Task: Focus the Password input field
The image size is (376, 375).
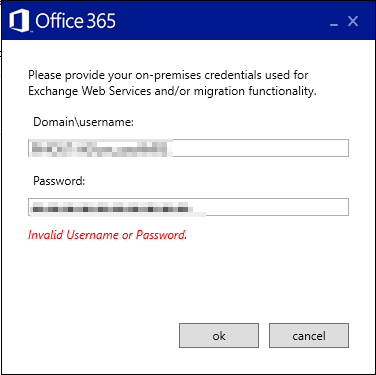Action: tap(188, 207)
